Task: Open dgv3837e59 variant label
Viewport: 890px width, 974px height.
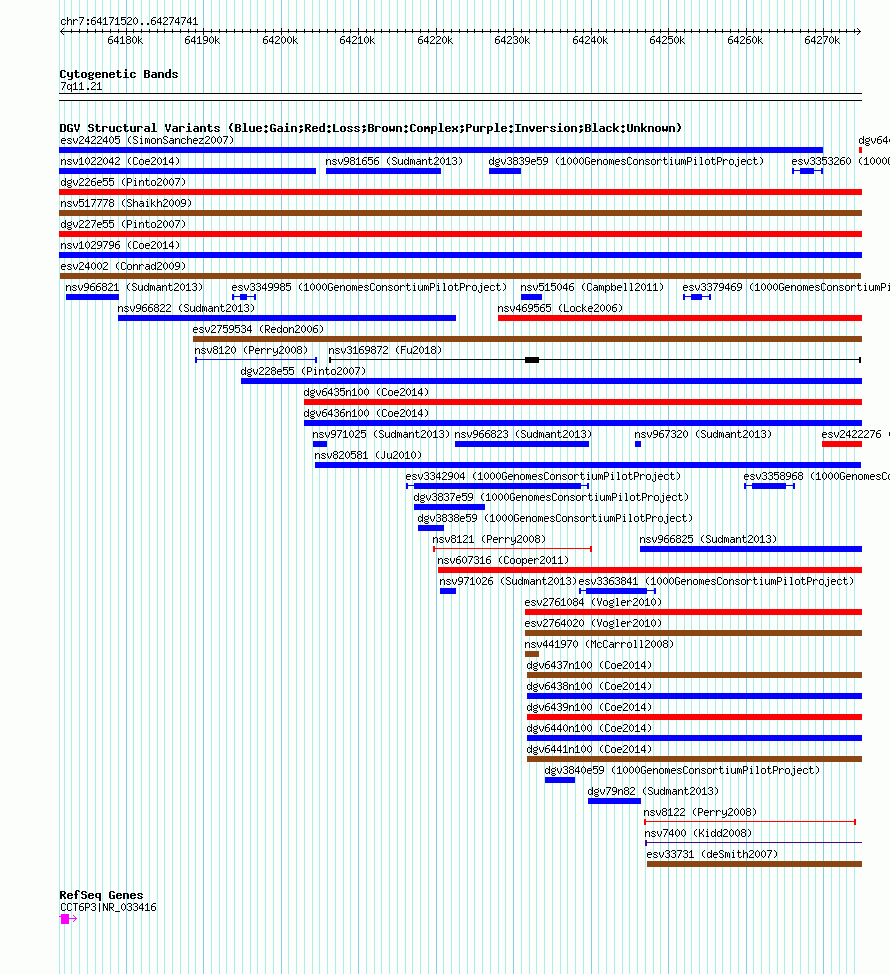Action: [x=552, y=498]
